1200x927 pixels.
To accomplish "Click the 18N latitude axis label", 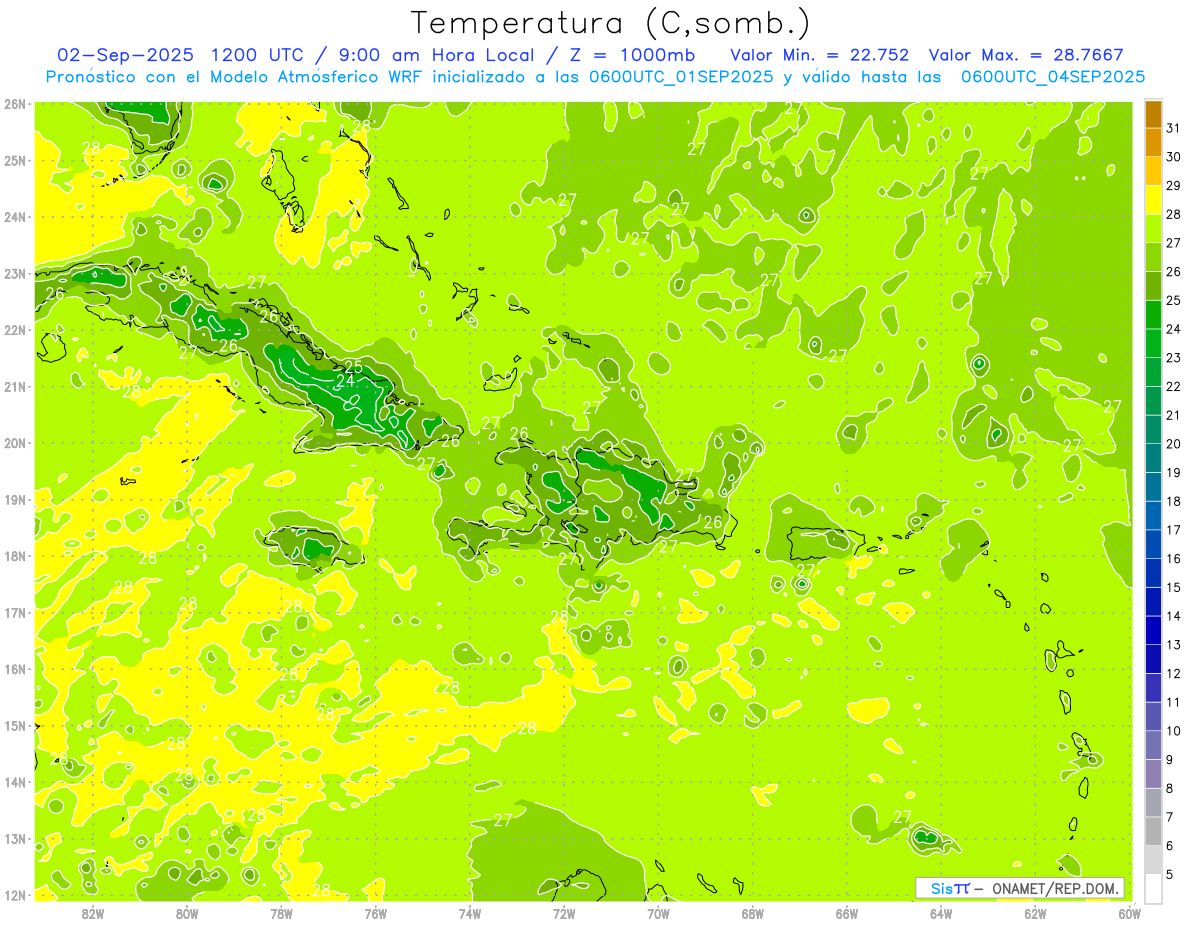I will pyautogui.click(x=14, y=556).
